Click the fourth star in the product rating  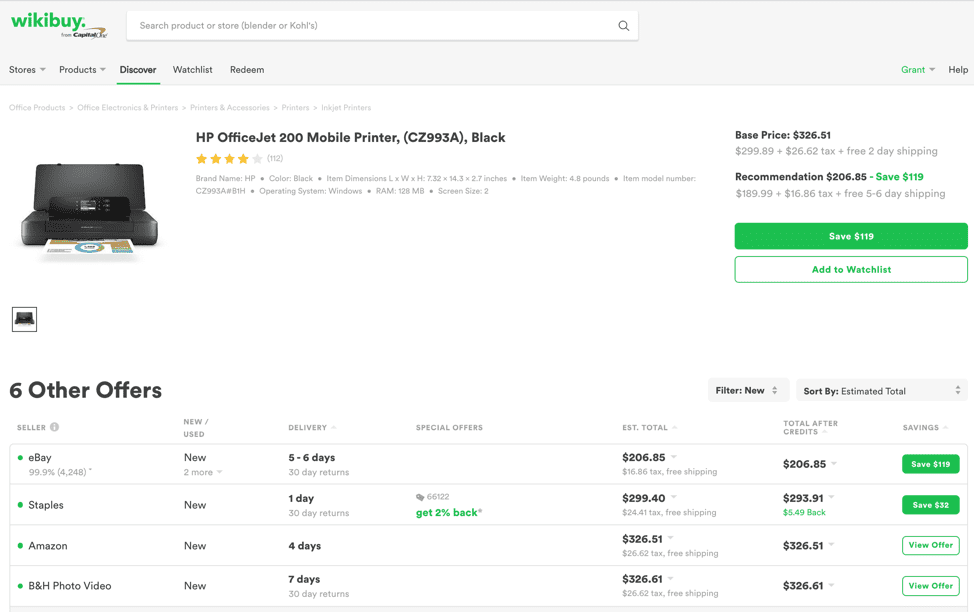(x=241, y=158)
